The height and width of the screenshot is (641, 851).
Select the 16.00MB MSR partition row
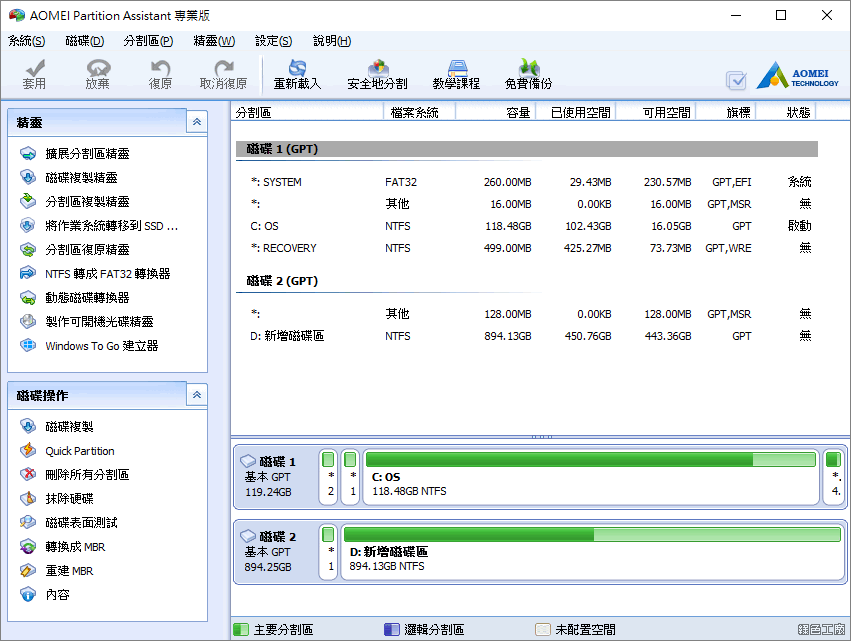coord(526,204)
